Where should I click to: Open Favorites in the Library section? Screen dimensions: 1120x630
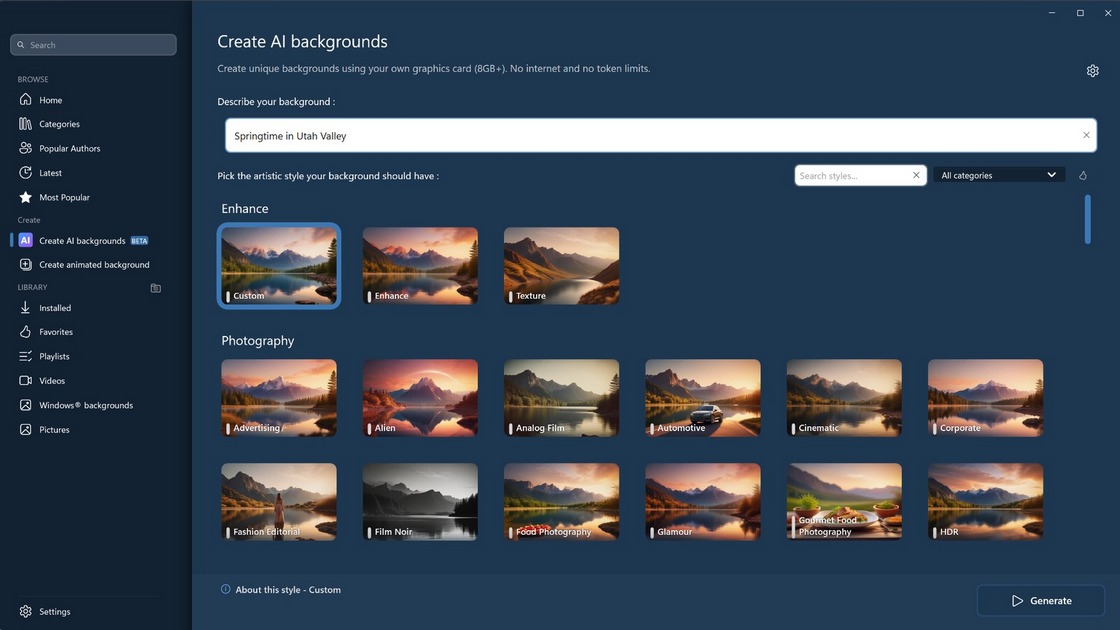pos(56,332)
